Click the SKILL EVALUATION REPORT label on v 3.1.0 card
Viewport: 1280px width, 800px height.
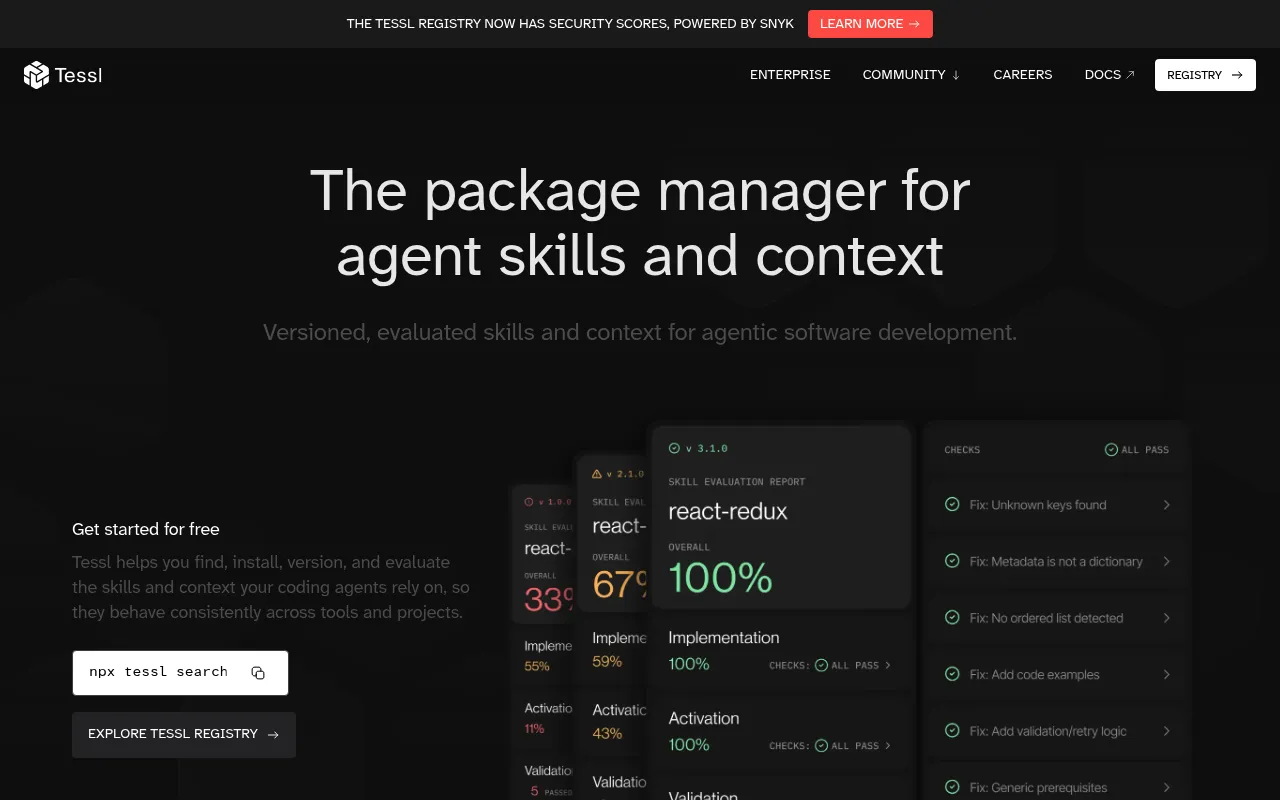pyautogui.click(x=737, y=482)
